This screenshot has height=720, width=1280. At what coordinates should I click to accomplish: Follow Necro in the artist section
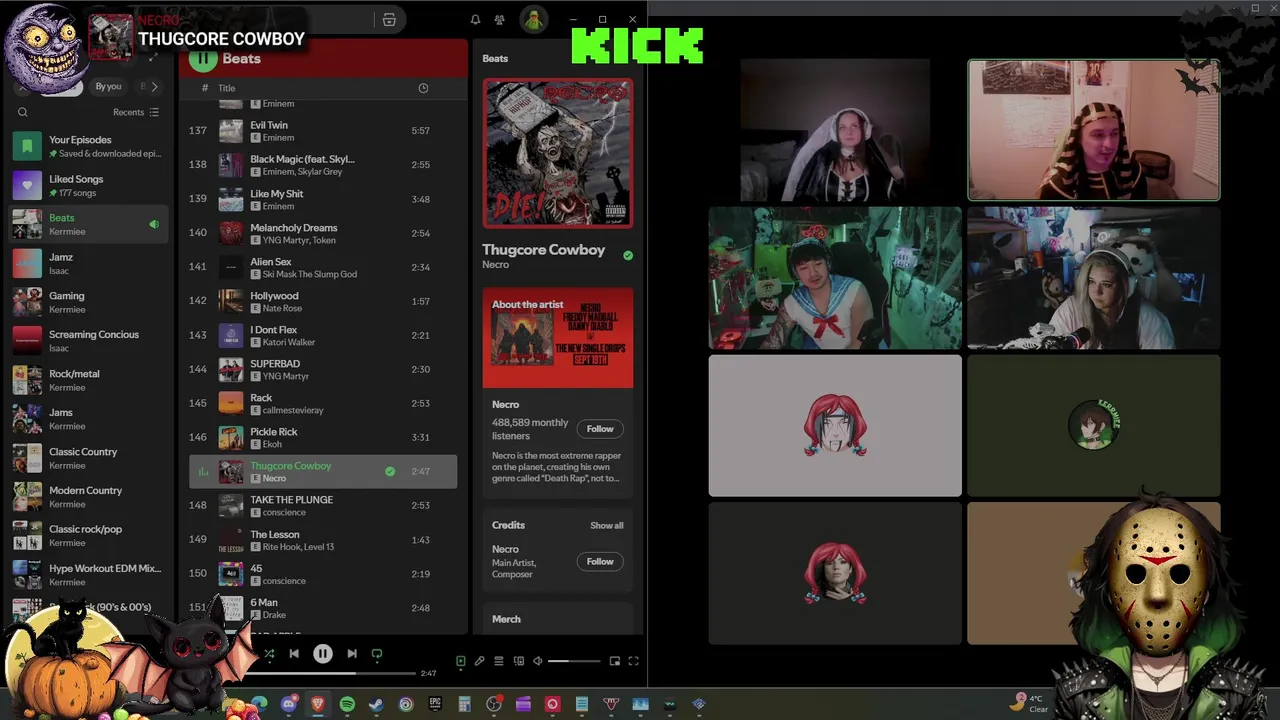click(600, 429)
